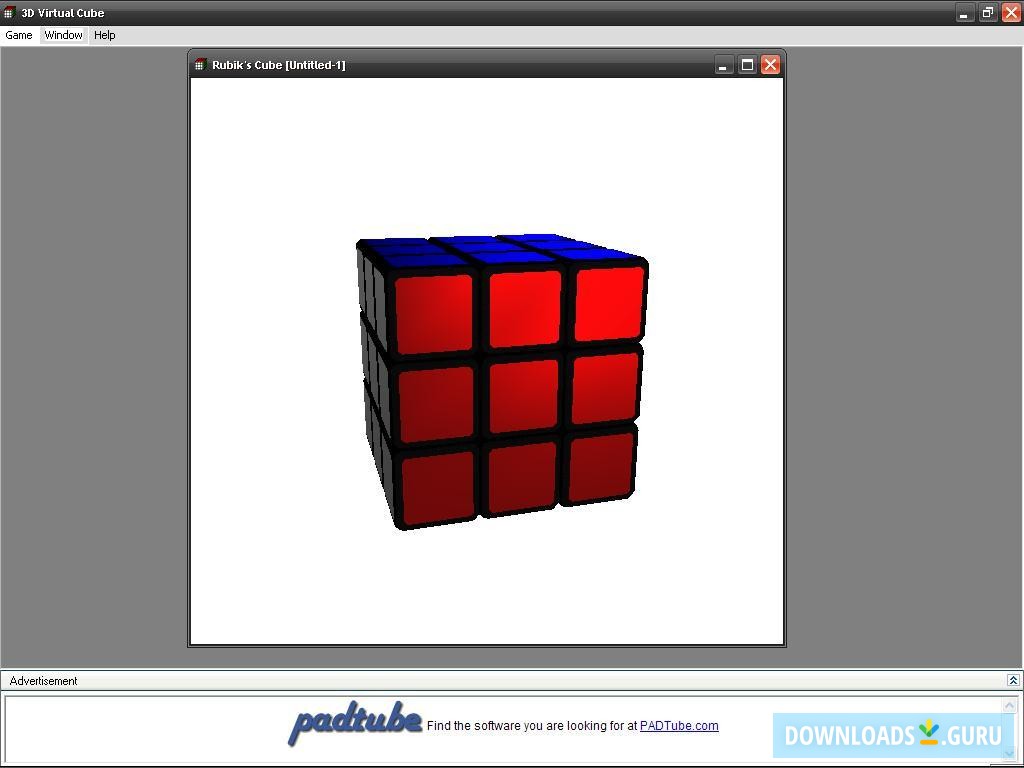
Task: Maximize the Rubik's Cube child window
Action: pyautogui.click(x=747, y=65)
